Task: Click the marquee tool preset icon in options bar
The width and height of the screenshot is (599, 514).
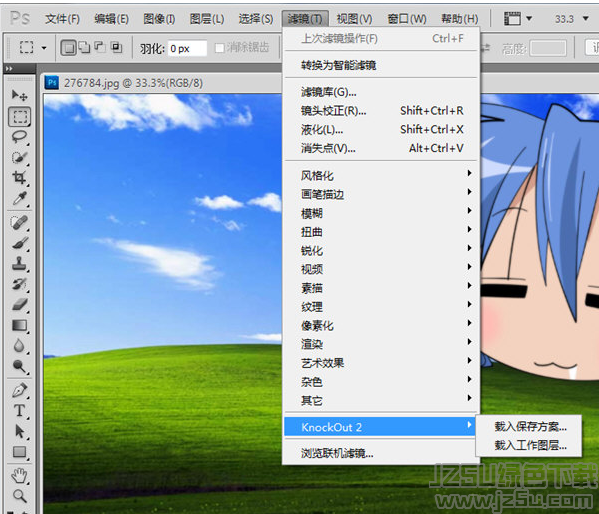Action: point(26,47)
